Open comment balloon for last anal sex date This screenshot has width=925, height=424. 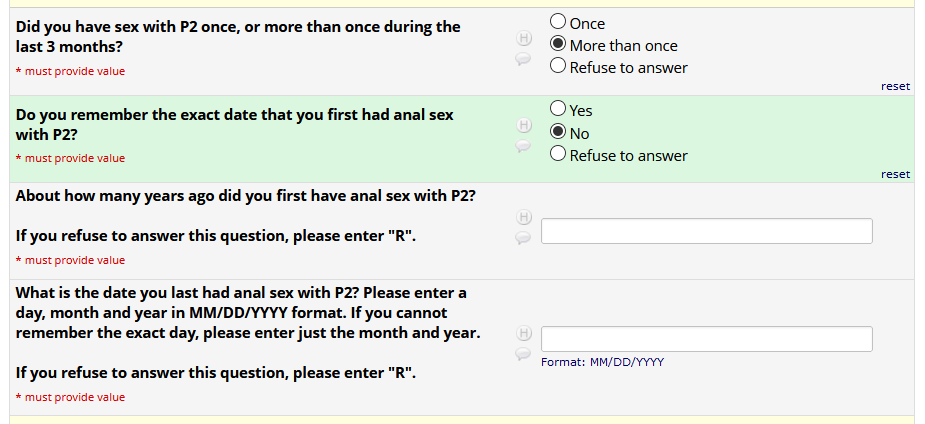click(x=521, y=354)
